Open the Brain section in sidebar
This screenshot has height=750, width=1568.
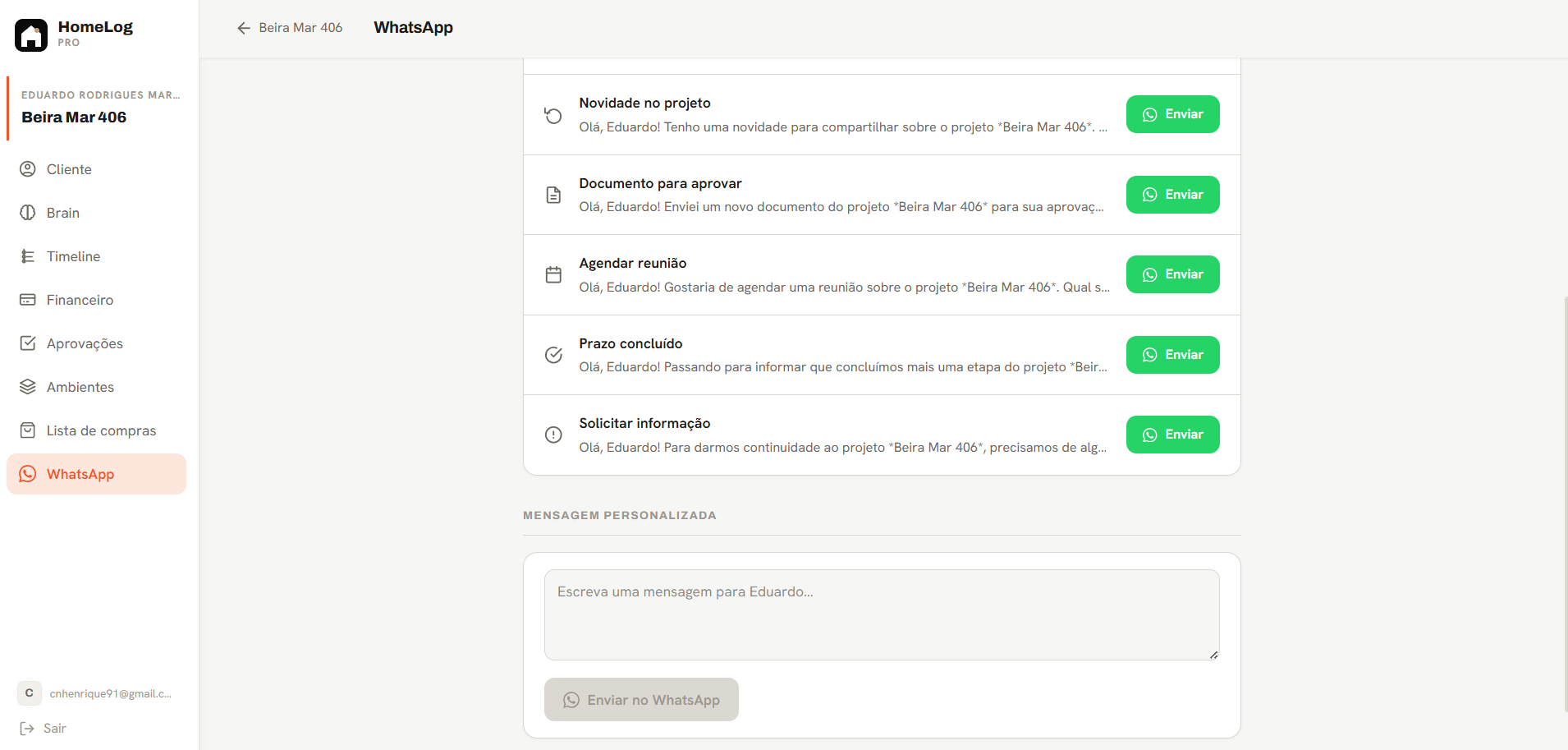[x=97, y=213]
